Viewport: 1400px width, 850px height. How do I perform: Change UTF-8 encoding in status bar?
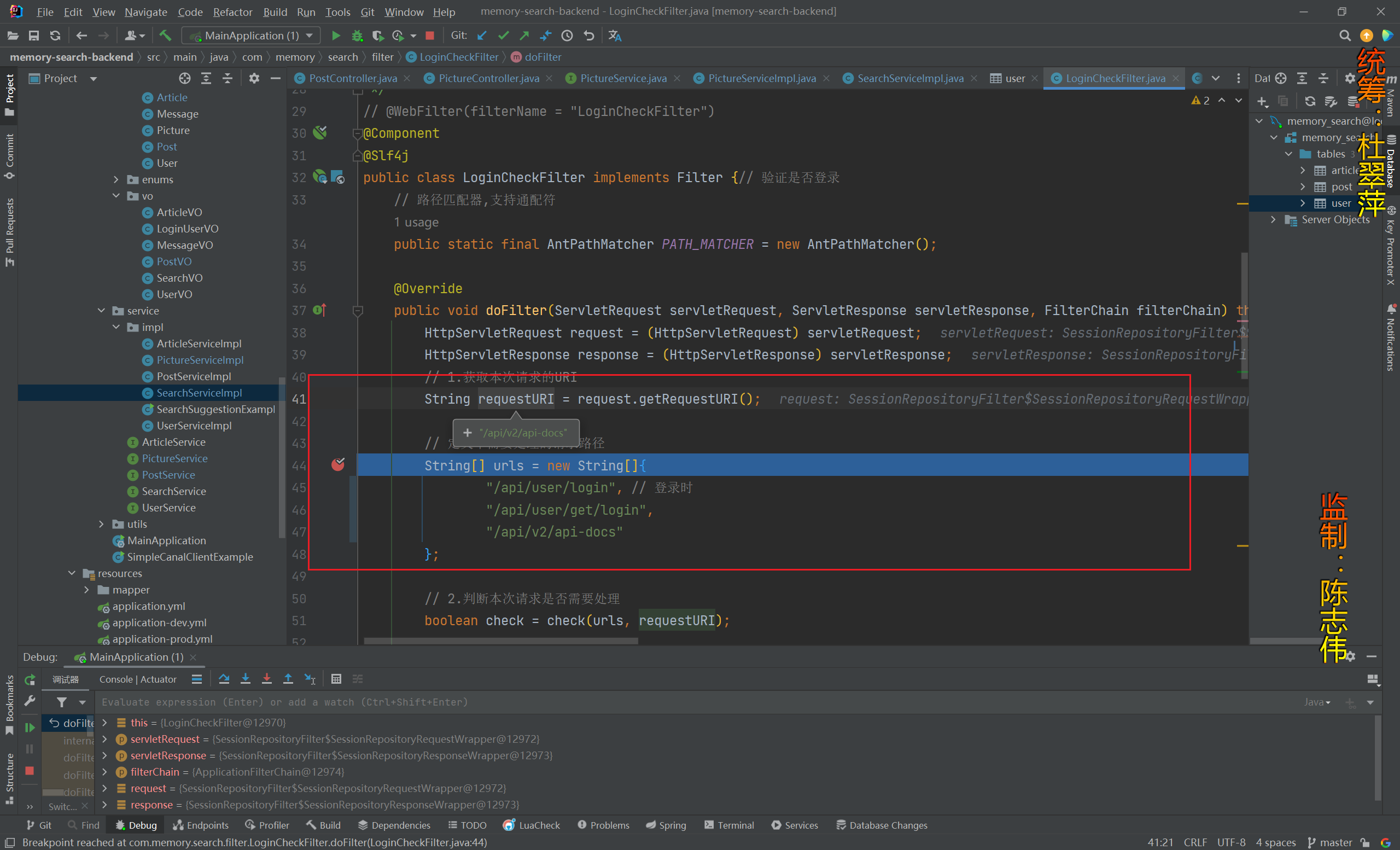pyautogui.click(x=1230, y=842)
